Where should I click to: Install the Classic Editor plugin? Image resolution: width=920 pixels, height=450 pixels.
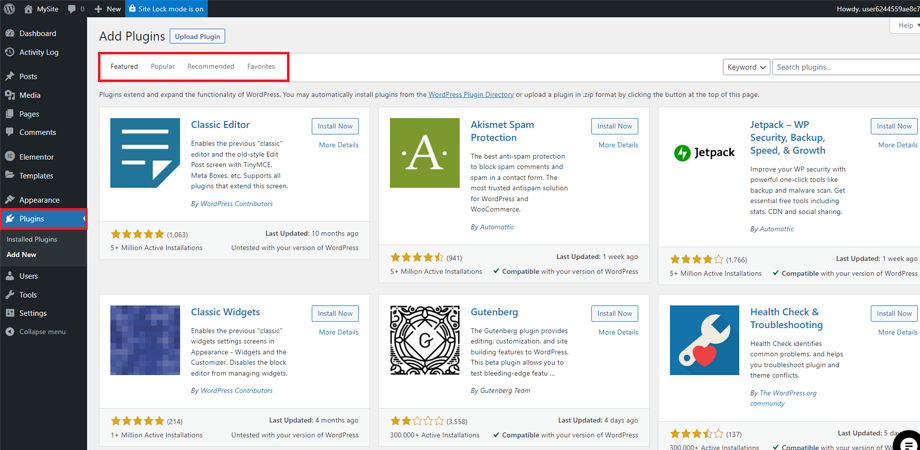335,126
